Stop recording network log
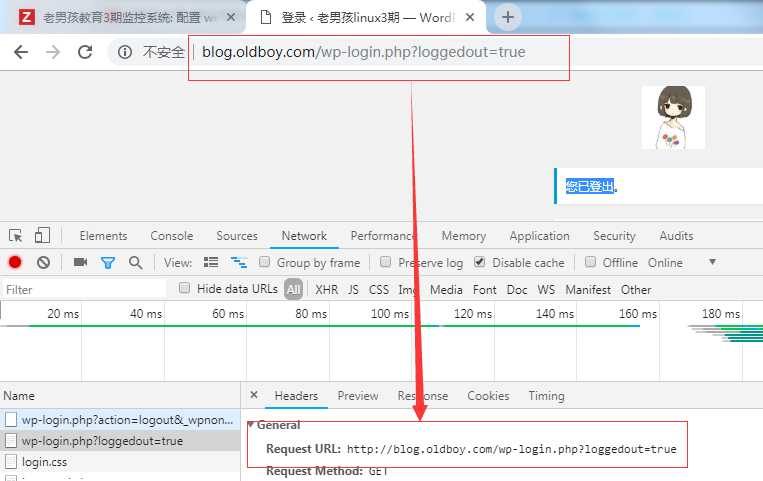The height and width of the screenshot is (481, 763). (x=15, y=263)
